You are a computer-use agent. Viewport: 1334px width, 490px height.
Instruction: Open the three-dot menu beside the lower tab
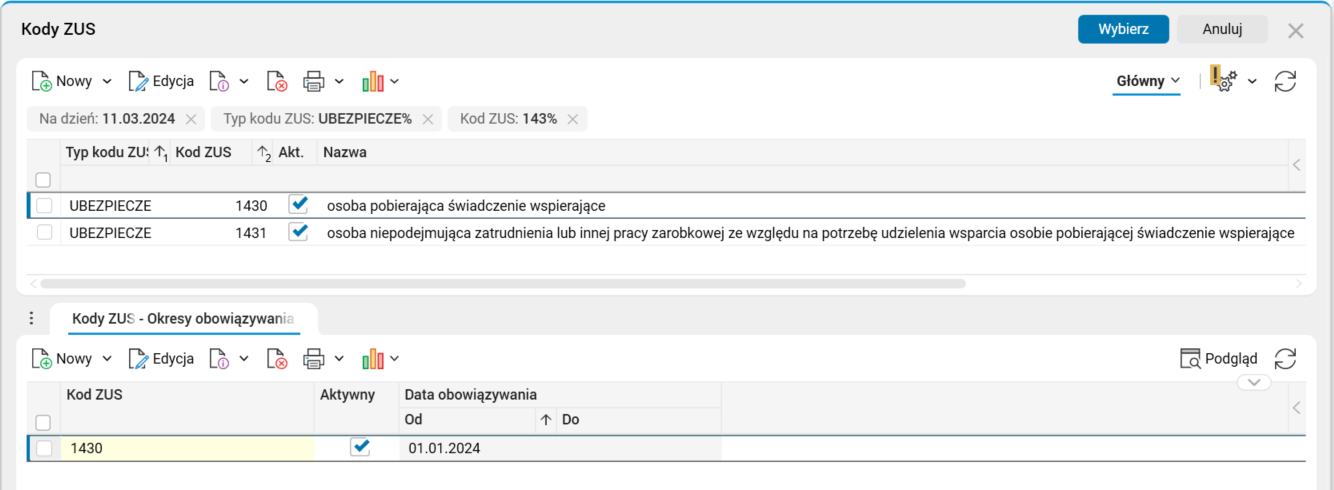(x=31, y=319)
